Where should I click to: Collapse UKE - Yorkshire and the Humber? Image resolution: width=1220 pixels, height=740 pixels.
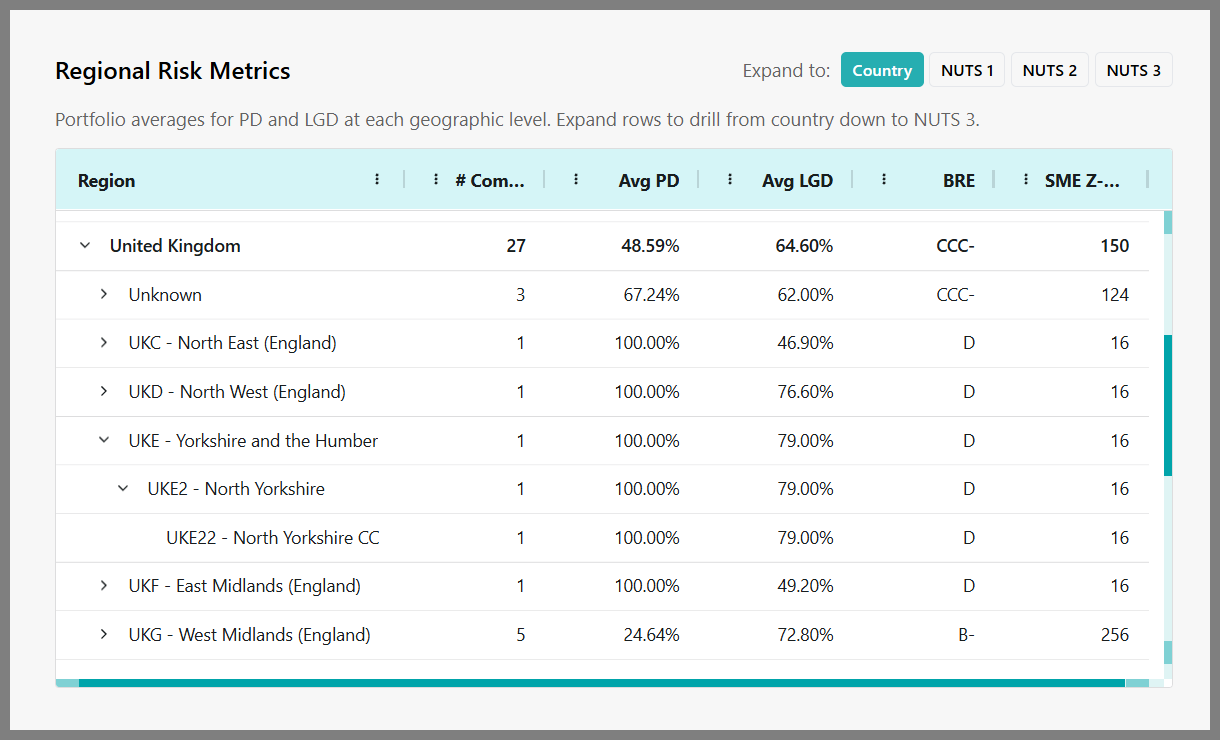point(104,440)
